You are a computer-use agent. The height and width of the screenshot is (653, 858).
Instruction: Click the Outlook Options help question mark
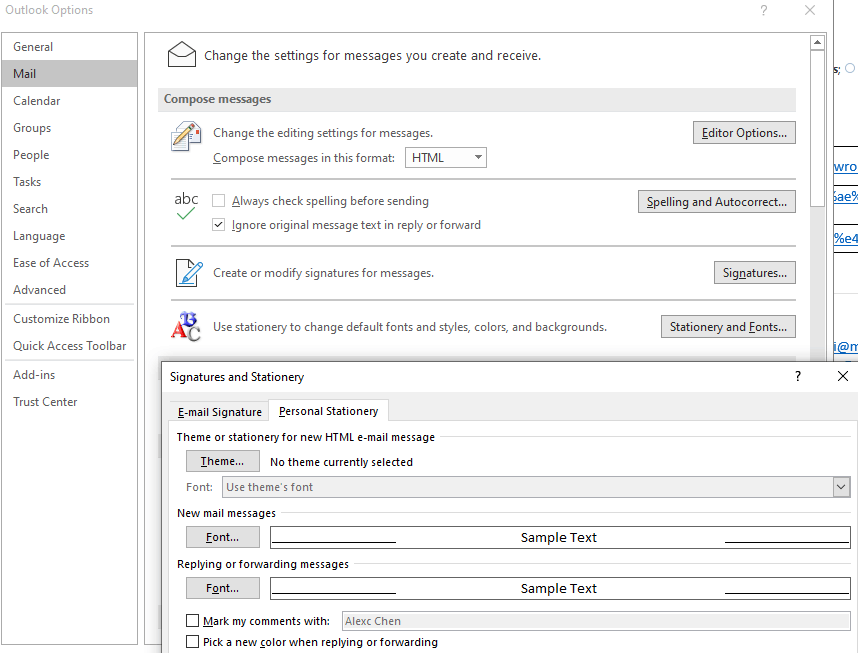[763, 10]
